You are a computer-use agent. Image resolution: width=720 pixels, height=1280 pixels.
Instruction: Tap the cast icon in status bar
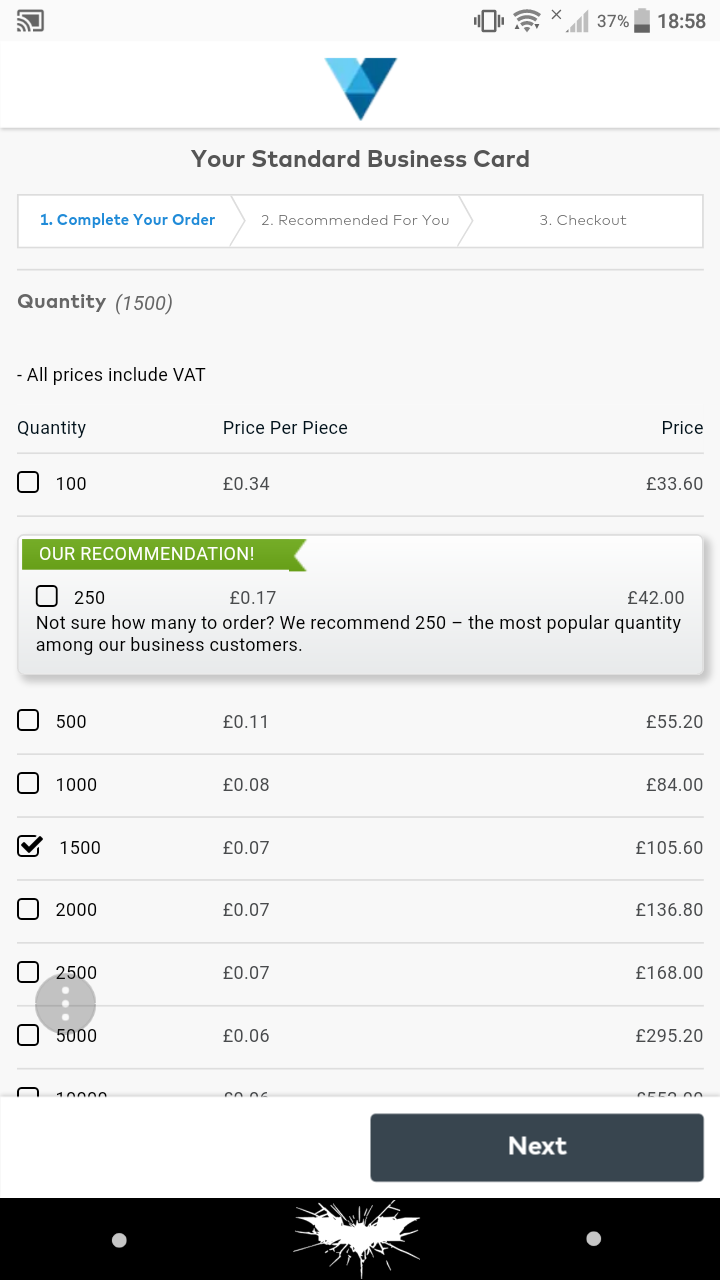tap(31, 20)
